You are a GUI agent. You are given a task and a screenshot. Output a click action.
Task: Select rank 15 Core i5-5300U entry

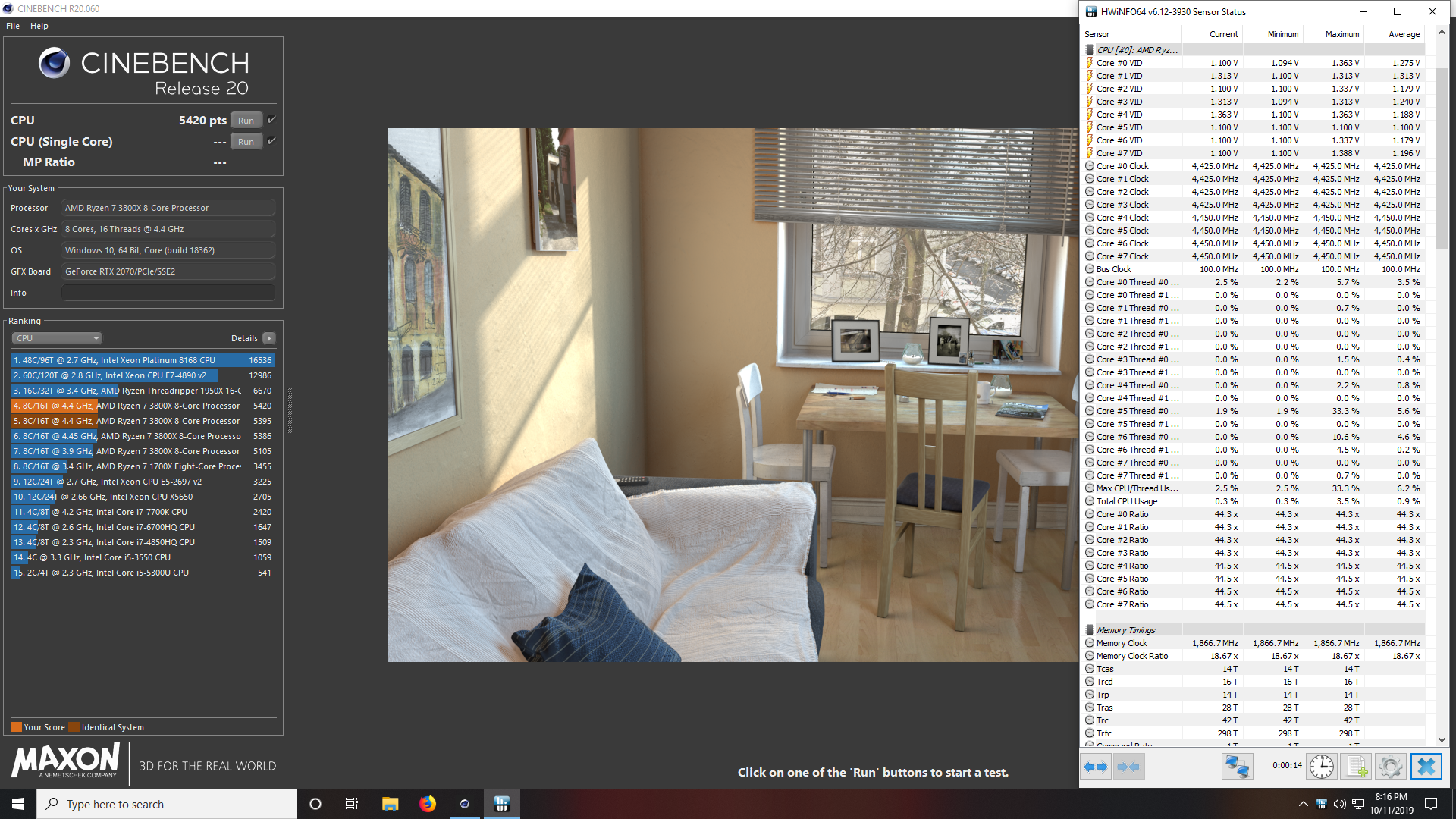(143, 573)
